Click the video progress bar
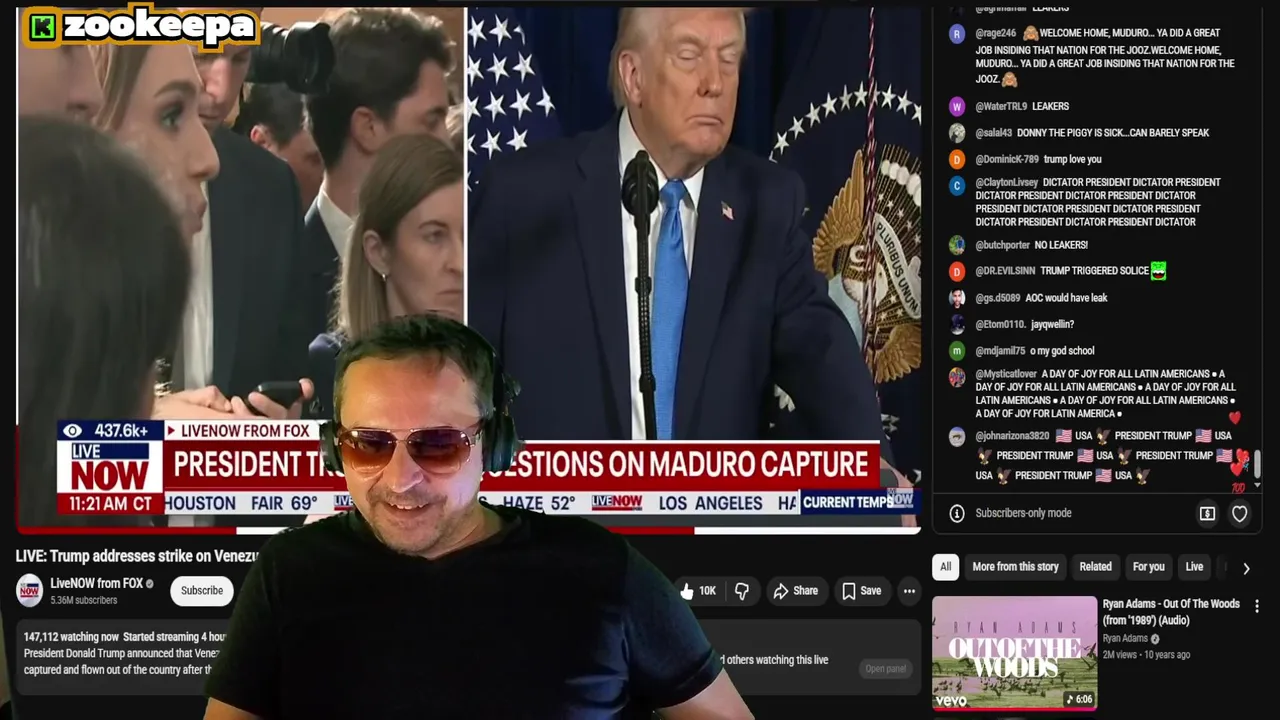The height and width of the screenshot is (720, 1280). 468,530
